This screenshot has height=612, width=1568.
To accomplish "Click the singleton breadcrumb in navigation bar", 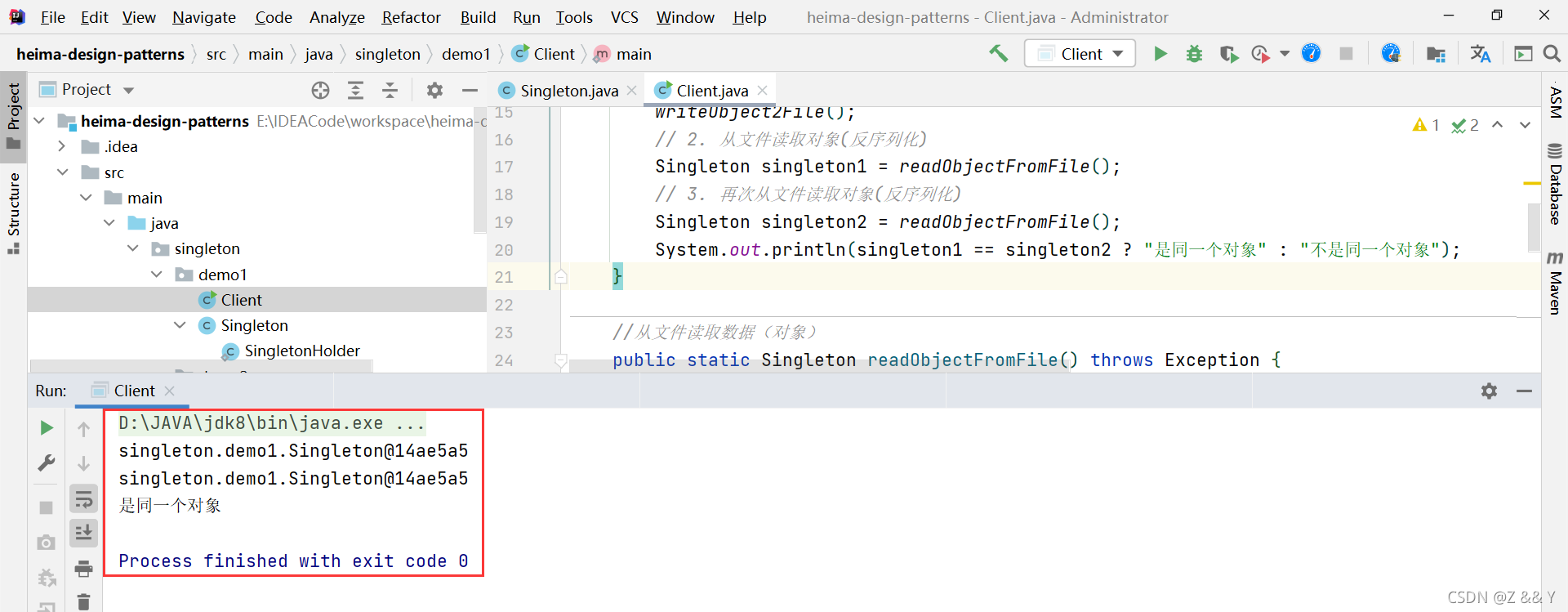I will click(x=387, y=54).
